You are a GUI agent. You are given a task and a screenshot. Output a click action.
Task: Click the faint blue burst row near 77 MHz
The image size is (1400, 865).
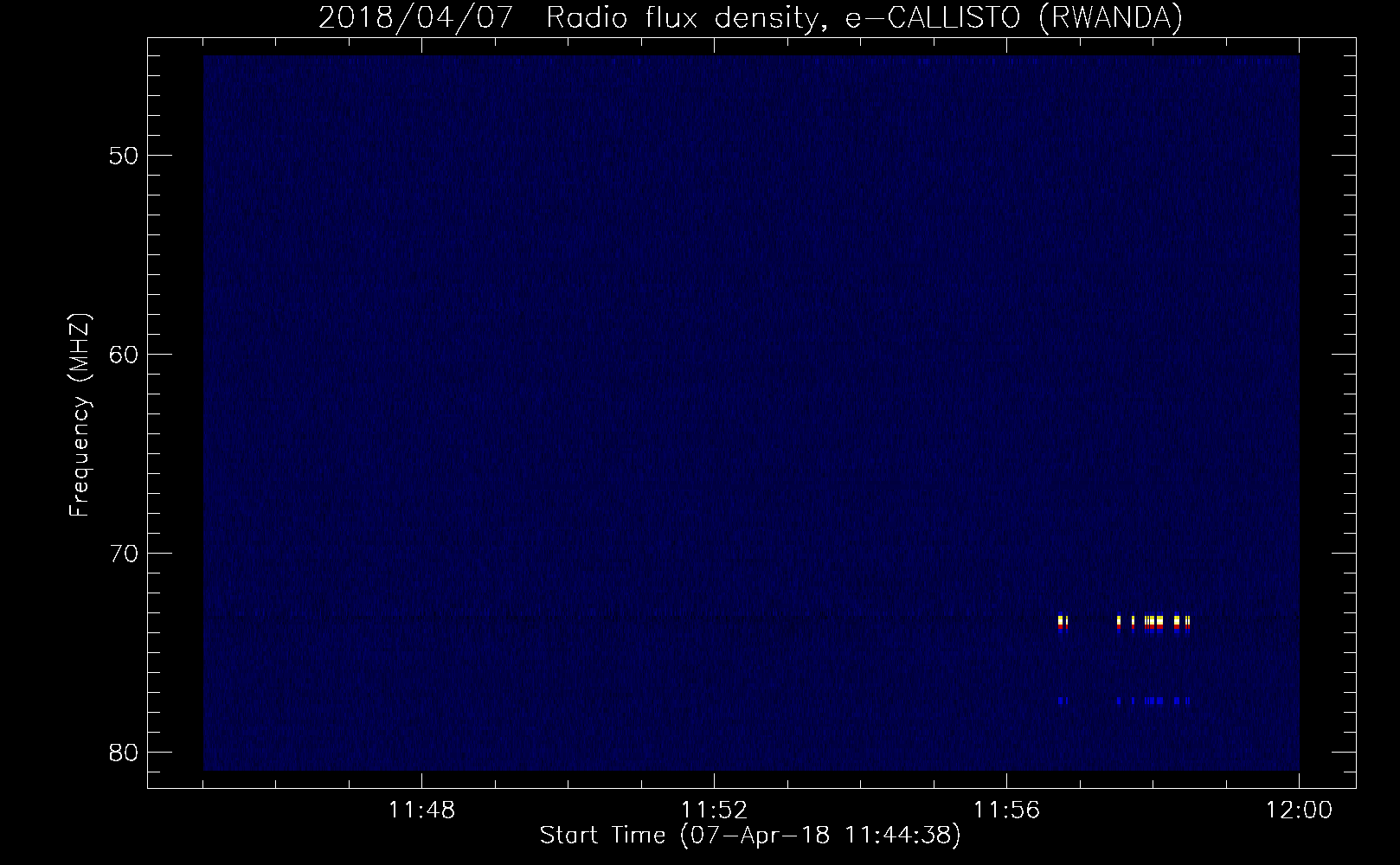[1124, 701]
